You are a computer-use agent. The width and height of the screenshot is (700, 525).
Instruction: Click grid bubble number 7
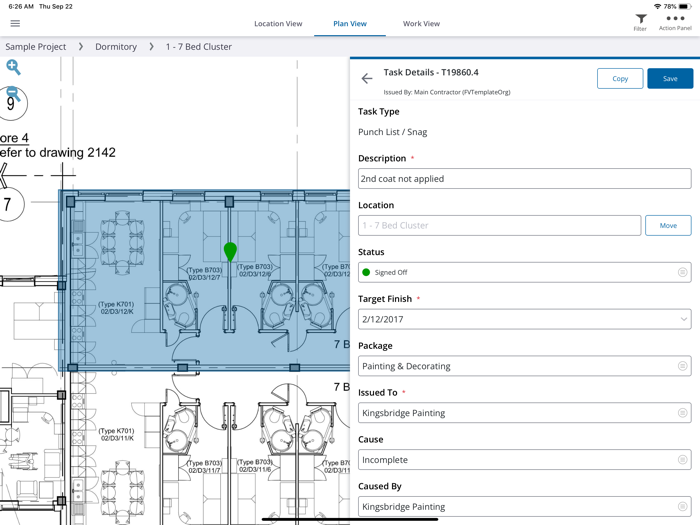pos(8,204)
